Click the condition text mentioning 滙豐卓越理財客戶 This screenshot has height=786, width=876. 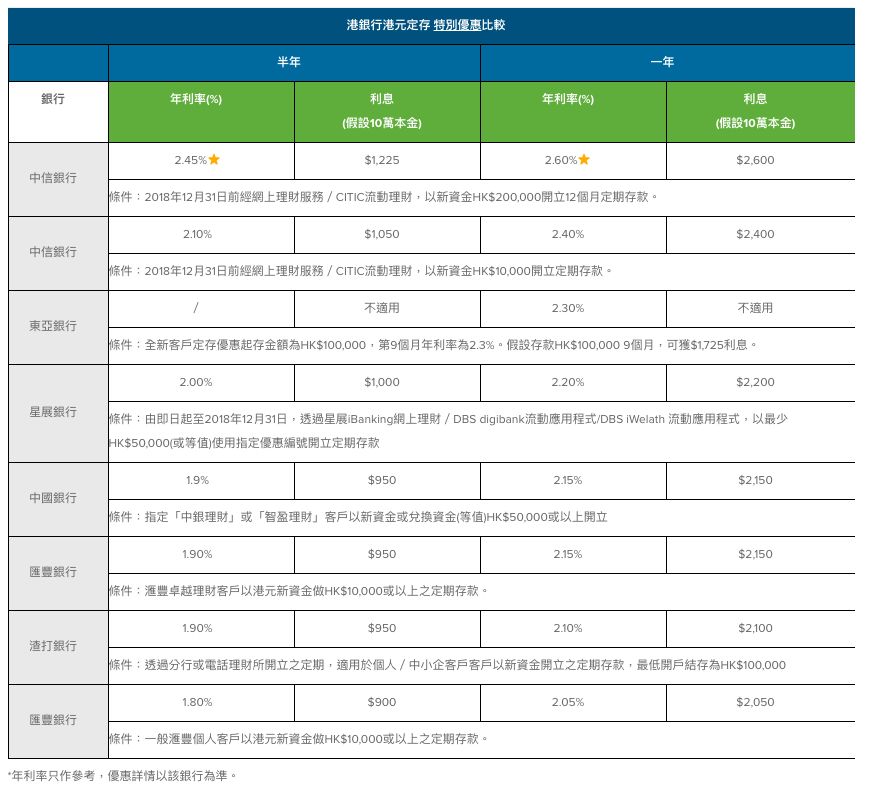coord(298,591)
